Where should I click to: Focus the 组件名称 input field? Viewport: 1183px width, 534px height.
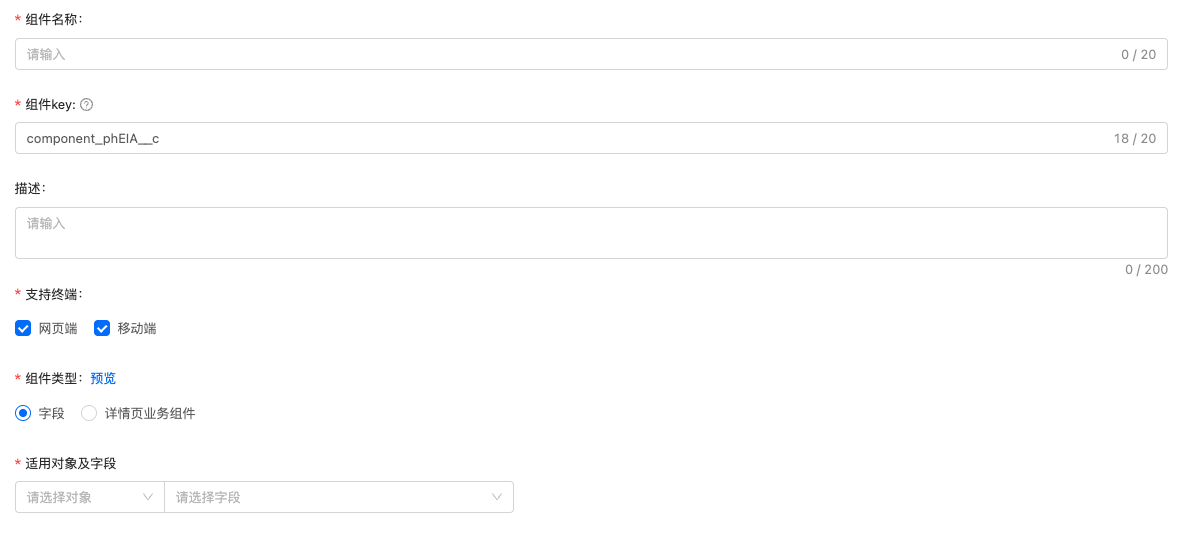[x=560, y=54]
